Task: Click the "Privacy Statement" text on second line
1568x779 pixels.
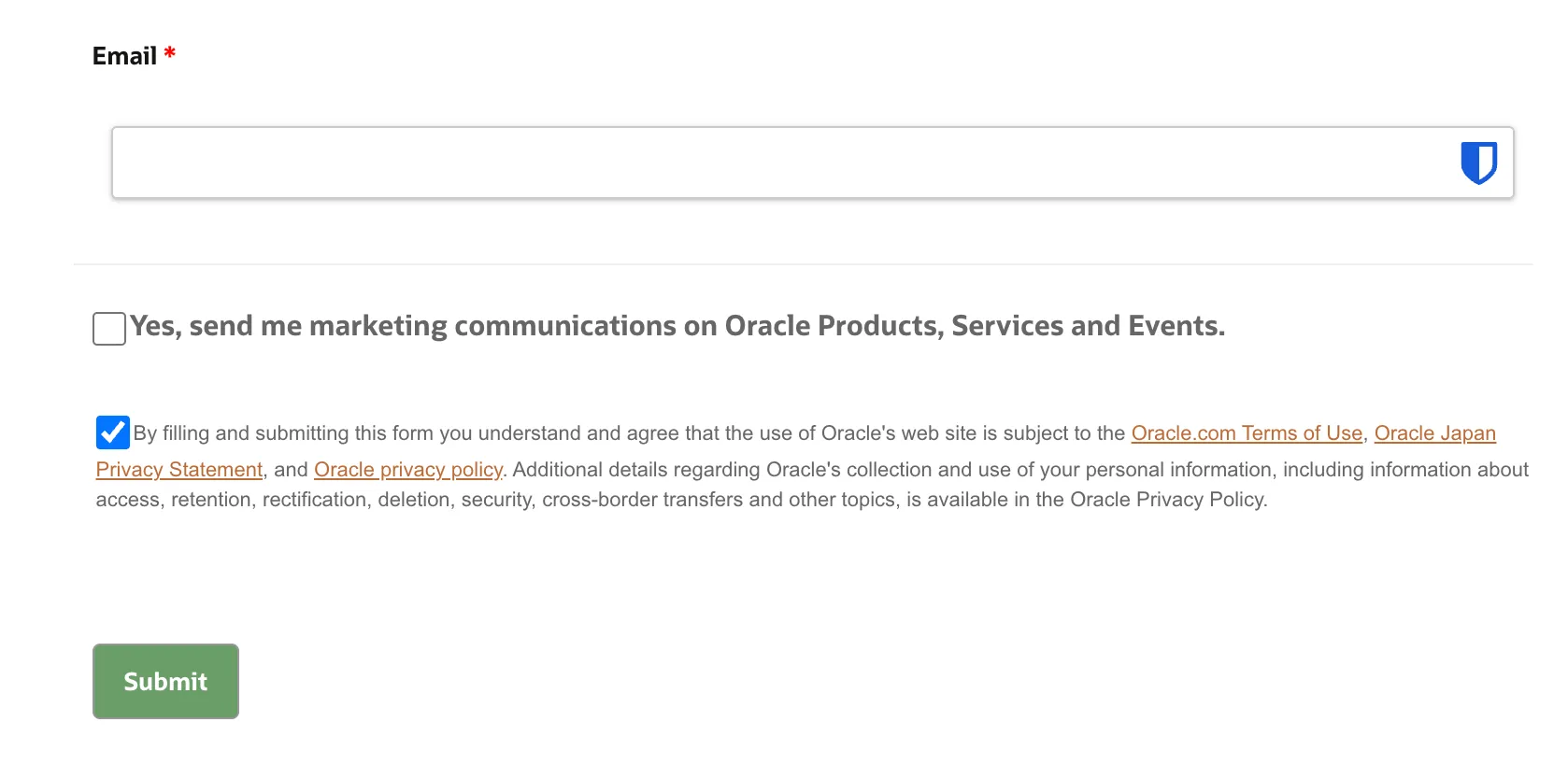Action: coord(178,470)
